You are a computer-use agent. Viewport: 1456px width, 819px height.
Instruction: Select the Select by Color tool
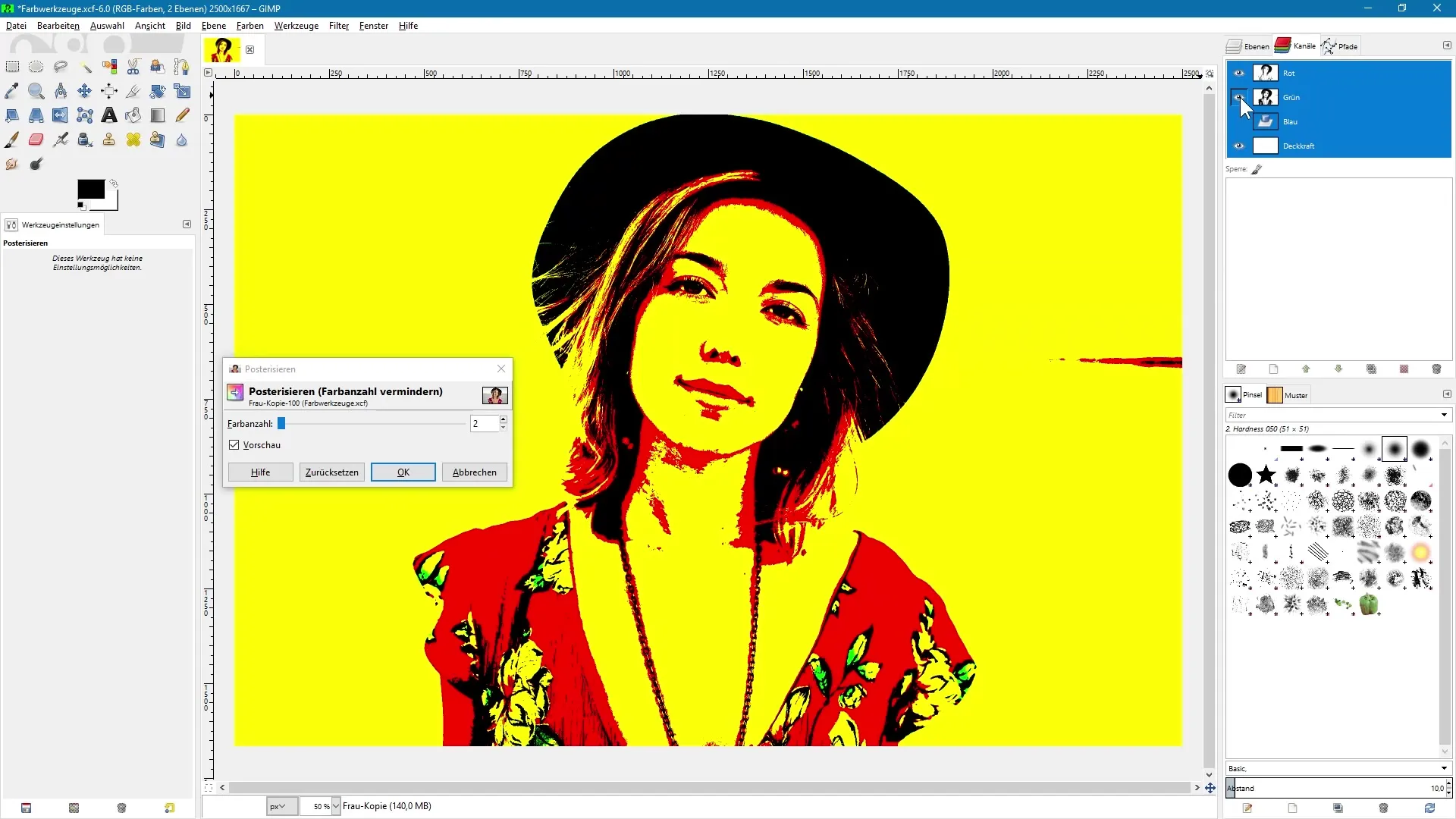(109, 67)
